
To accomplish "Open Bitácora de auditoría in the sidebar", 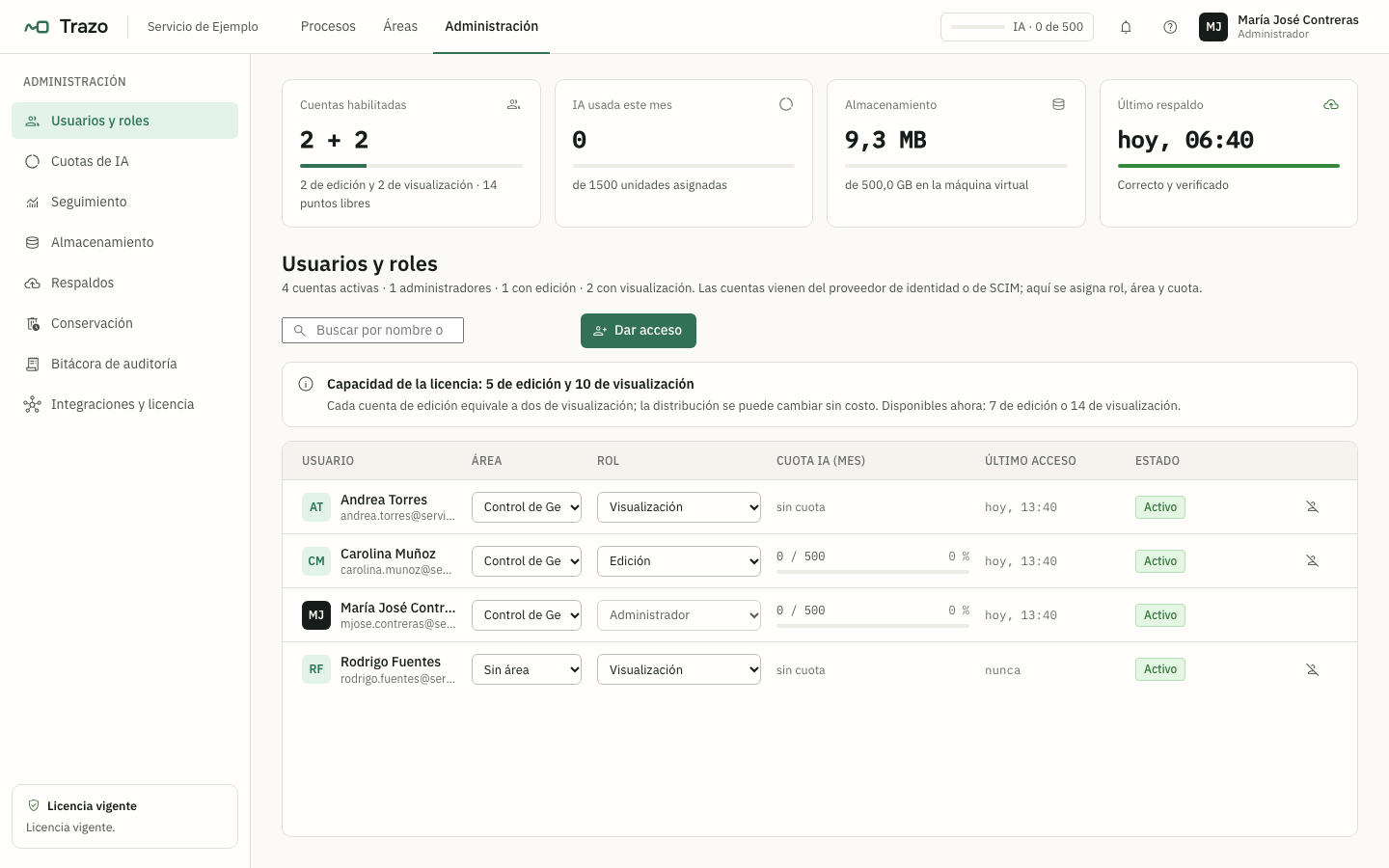I will [124, 364].
